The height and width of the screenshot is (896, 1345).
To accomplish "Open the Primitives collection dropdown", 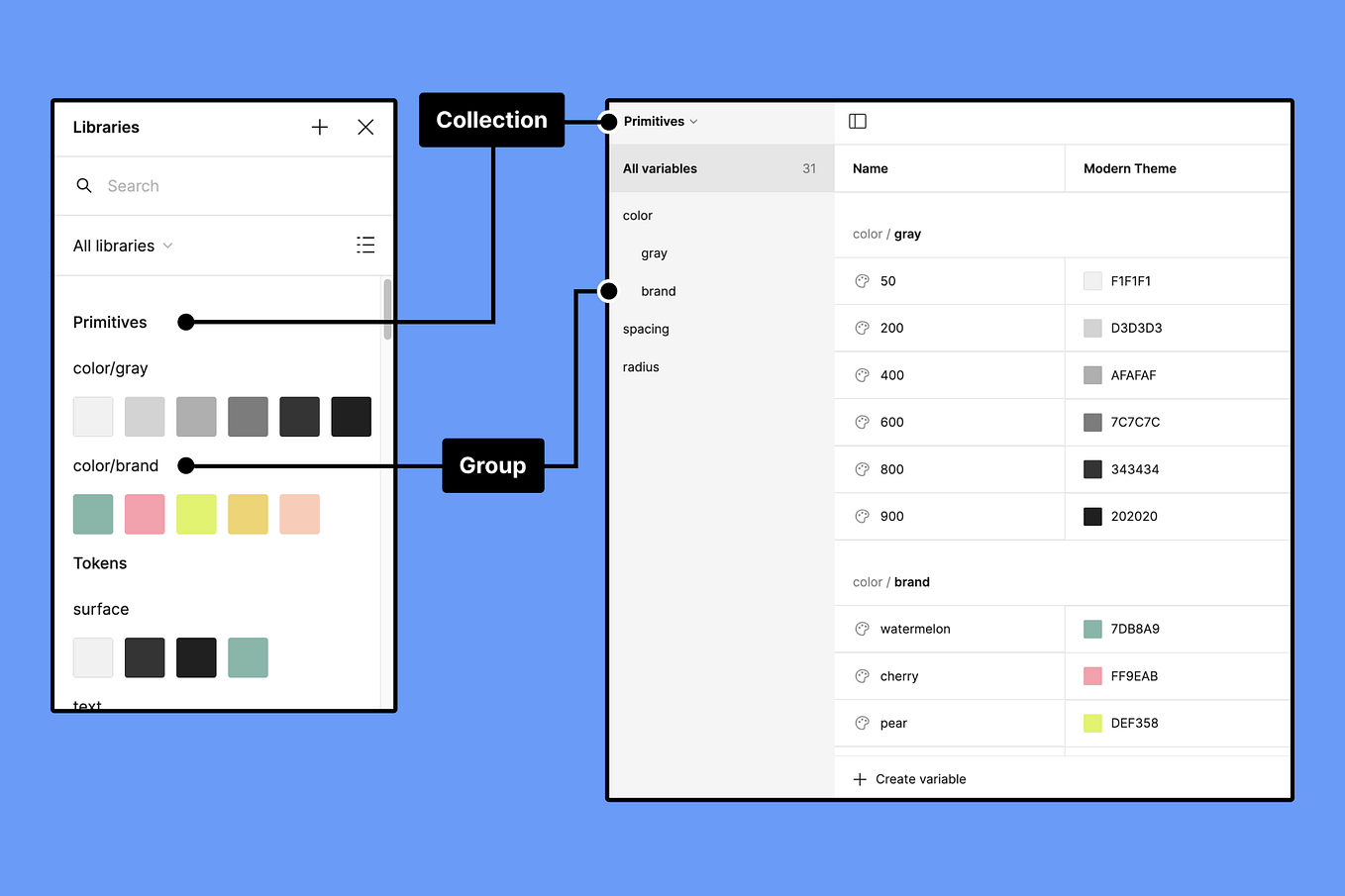I will (x=659, y=121).
